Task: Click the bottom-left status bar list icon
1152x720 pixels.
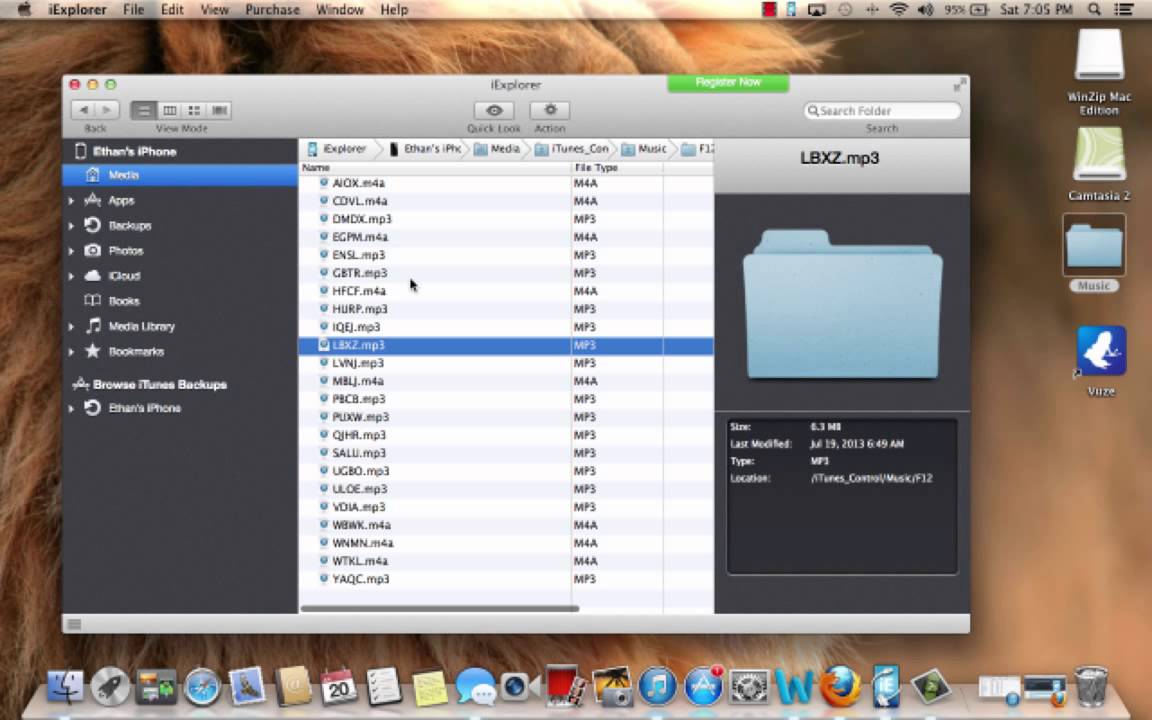Action: click(x=74, y=624)
